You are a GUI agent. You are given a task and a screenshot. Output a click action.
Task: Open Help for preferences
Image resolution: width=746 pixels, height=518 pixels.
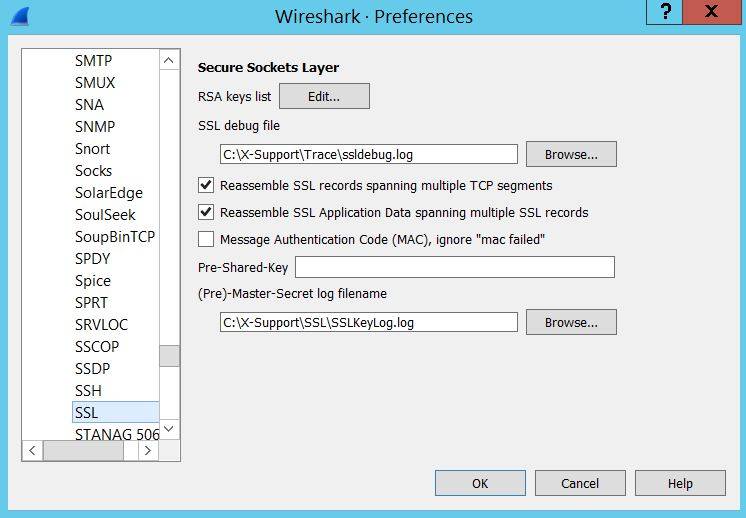(680, 483)
